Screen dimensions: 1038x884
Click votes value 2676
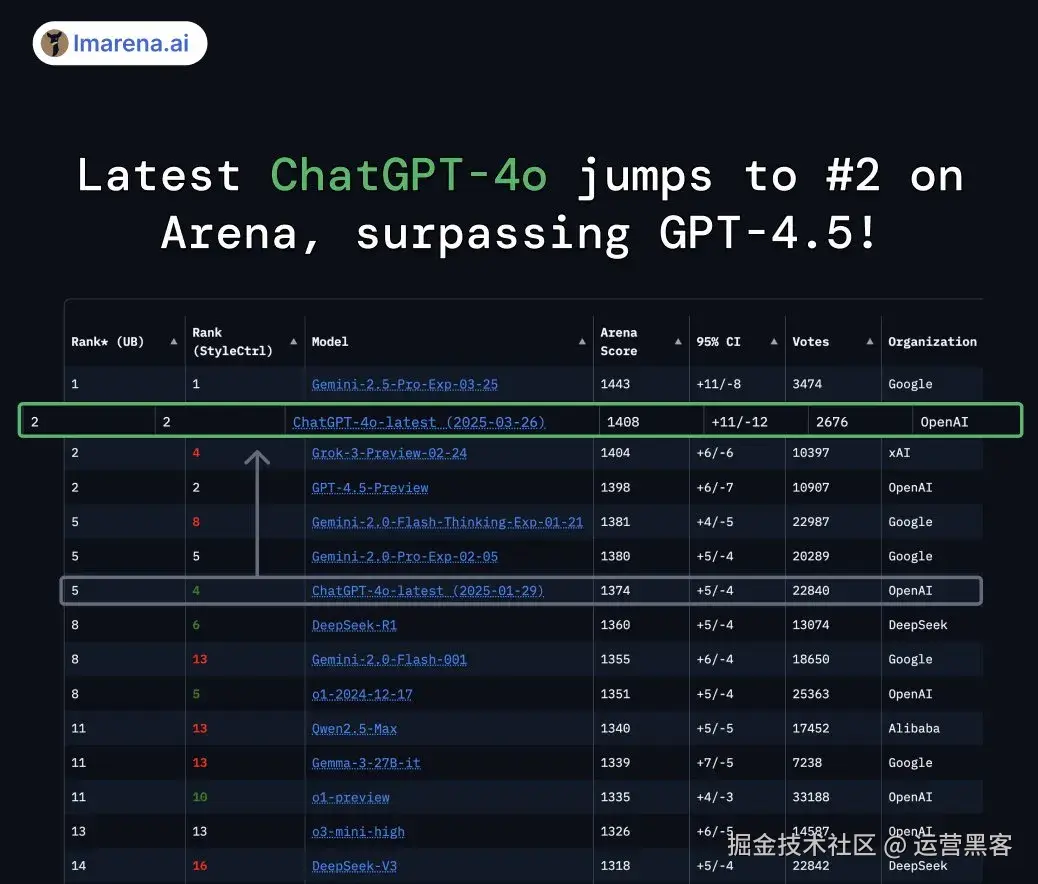[831, 422]
